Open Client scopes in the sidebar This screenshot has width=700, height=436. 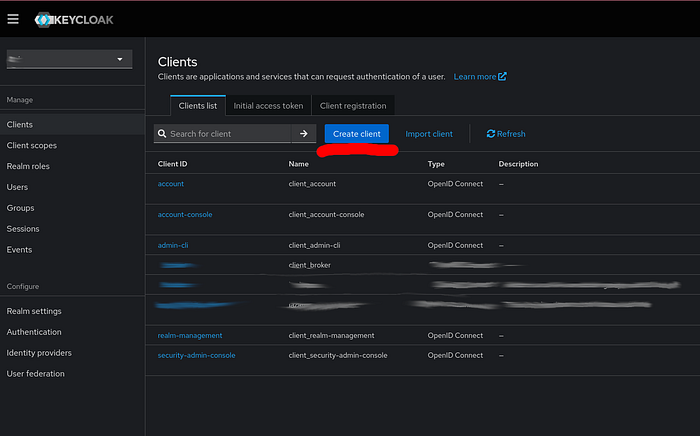72,145
